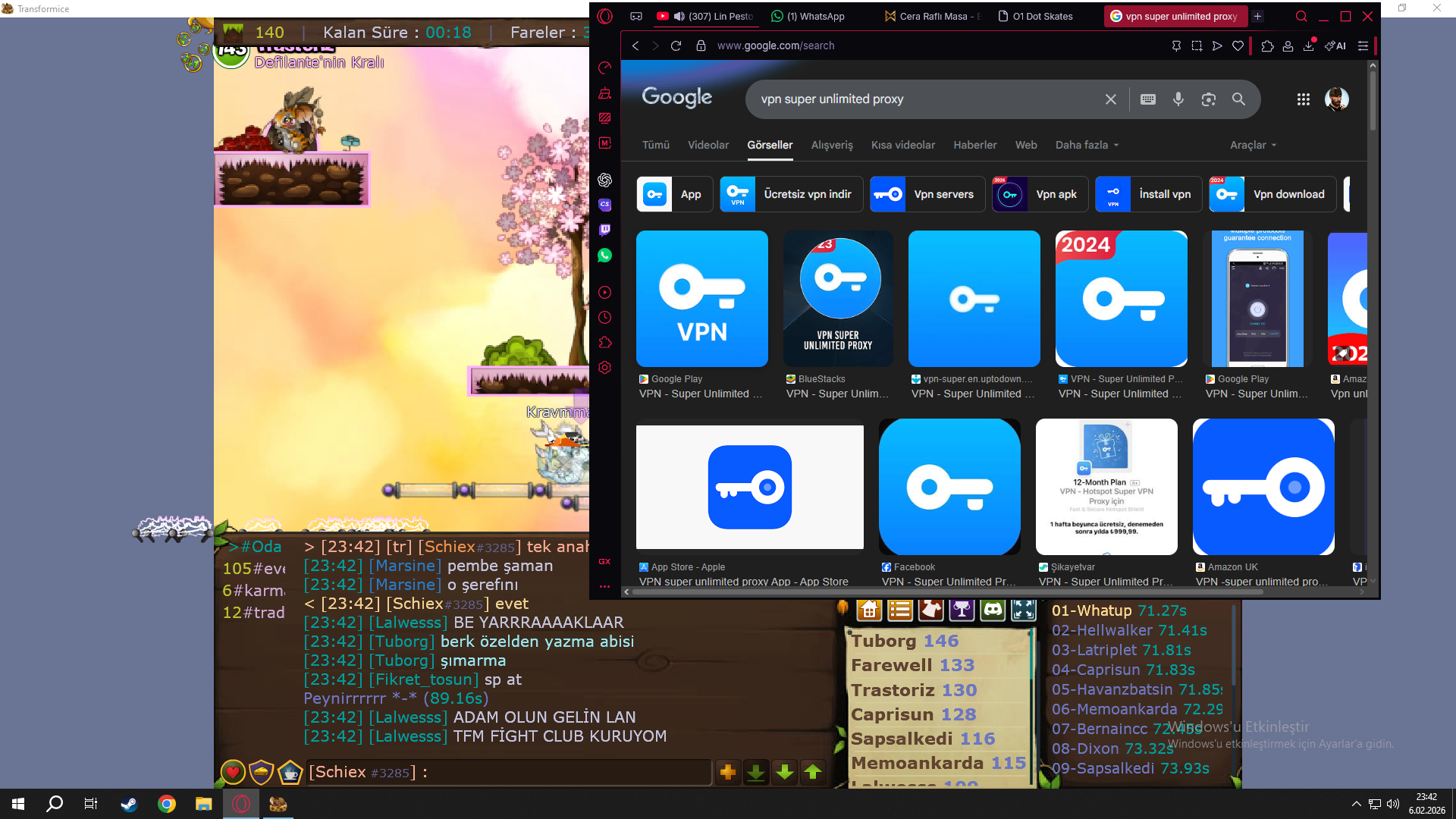This screenshot has width=1456, height=819.
Task: Launch Steam from the taskbar
Action: point(129,804)
